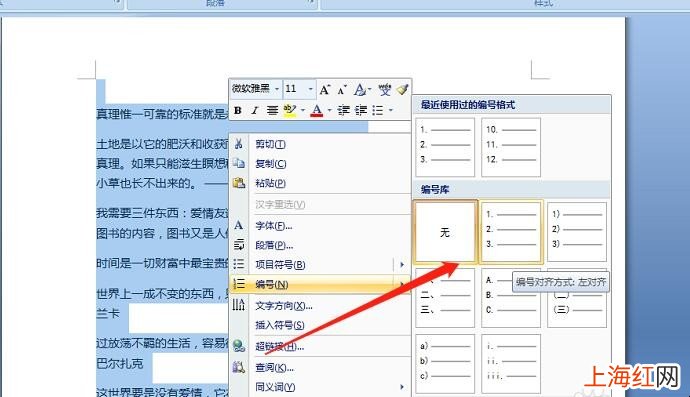
Task: Click the grow font icon
Action: [x=325, y=90]
